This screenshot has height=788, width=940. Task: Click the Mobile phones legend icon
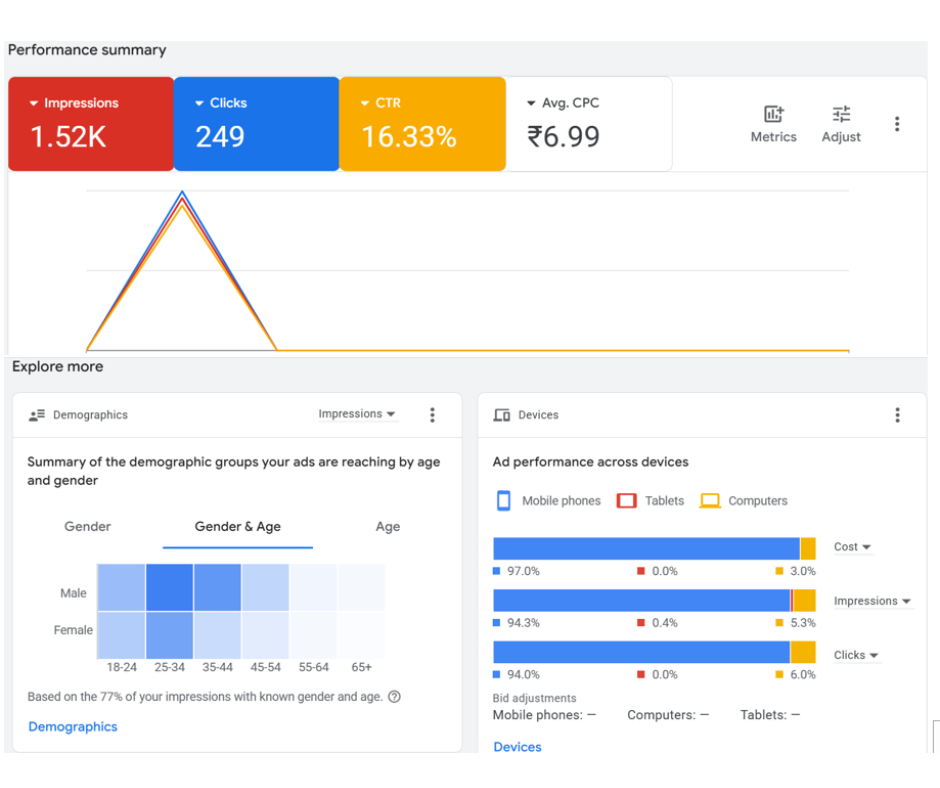click(x=504, y=501)
